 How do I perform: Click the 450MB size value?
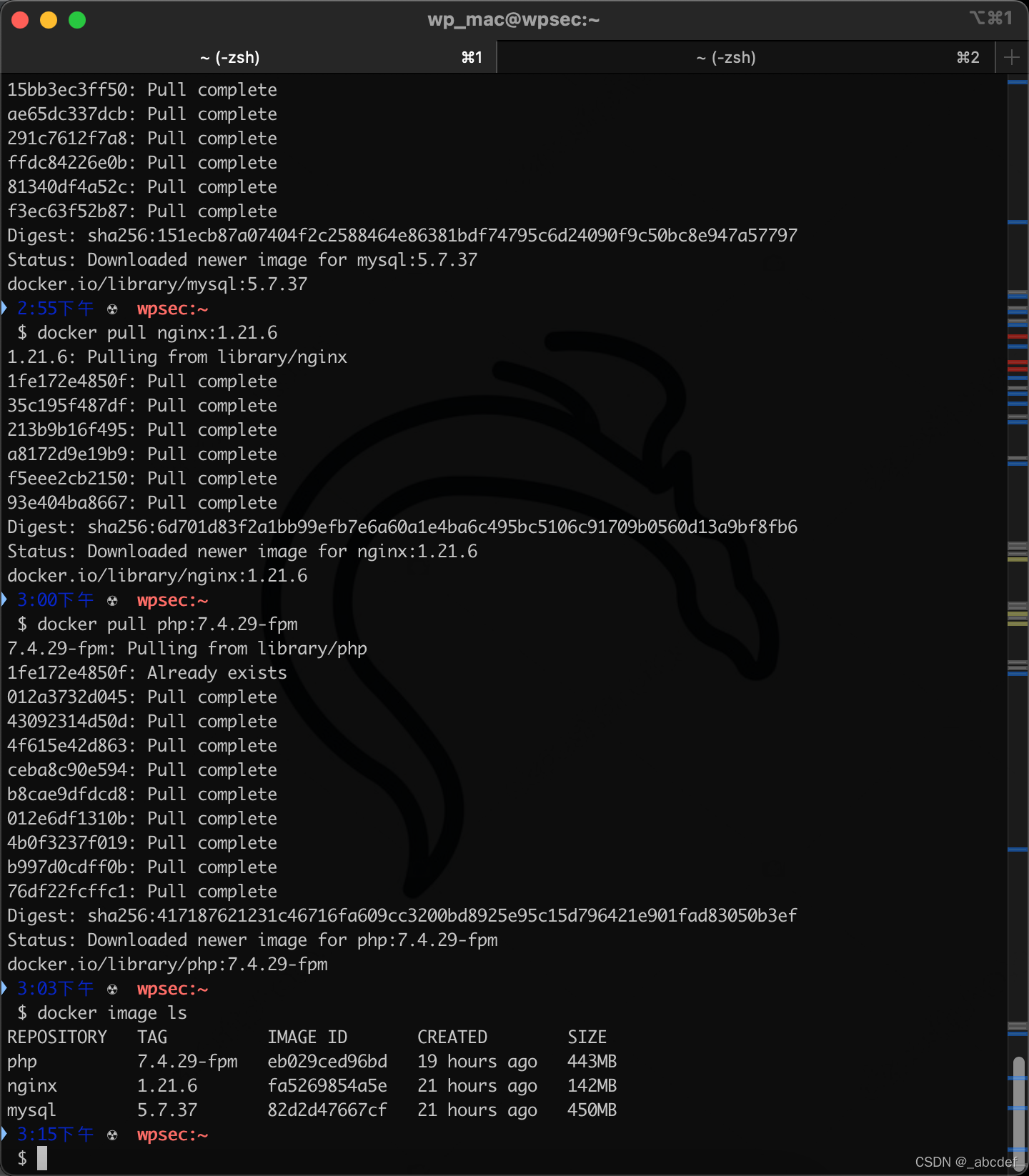(x=592, y=1110)
